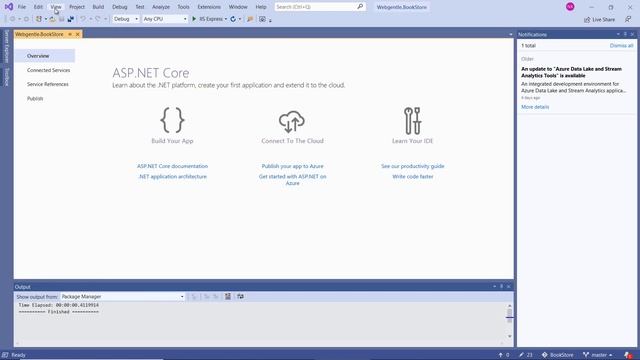Click the magnifier icon in search box
Image resolution: width=640 pixels, height=360 pixels.
click(x=360, y=7)
